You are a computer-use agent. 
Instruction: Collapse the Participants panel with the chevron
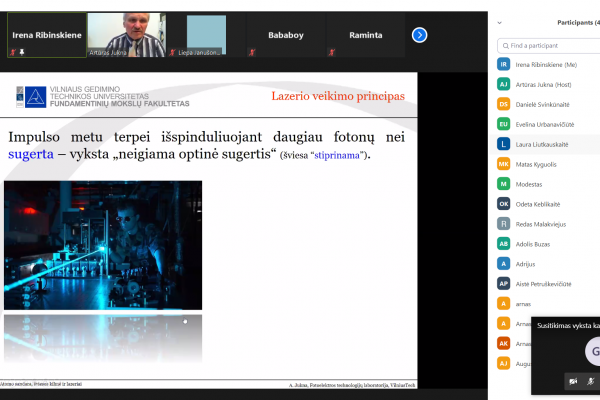(499, 23)
